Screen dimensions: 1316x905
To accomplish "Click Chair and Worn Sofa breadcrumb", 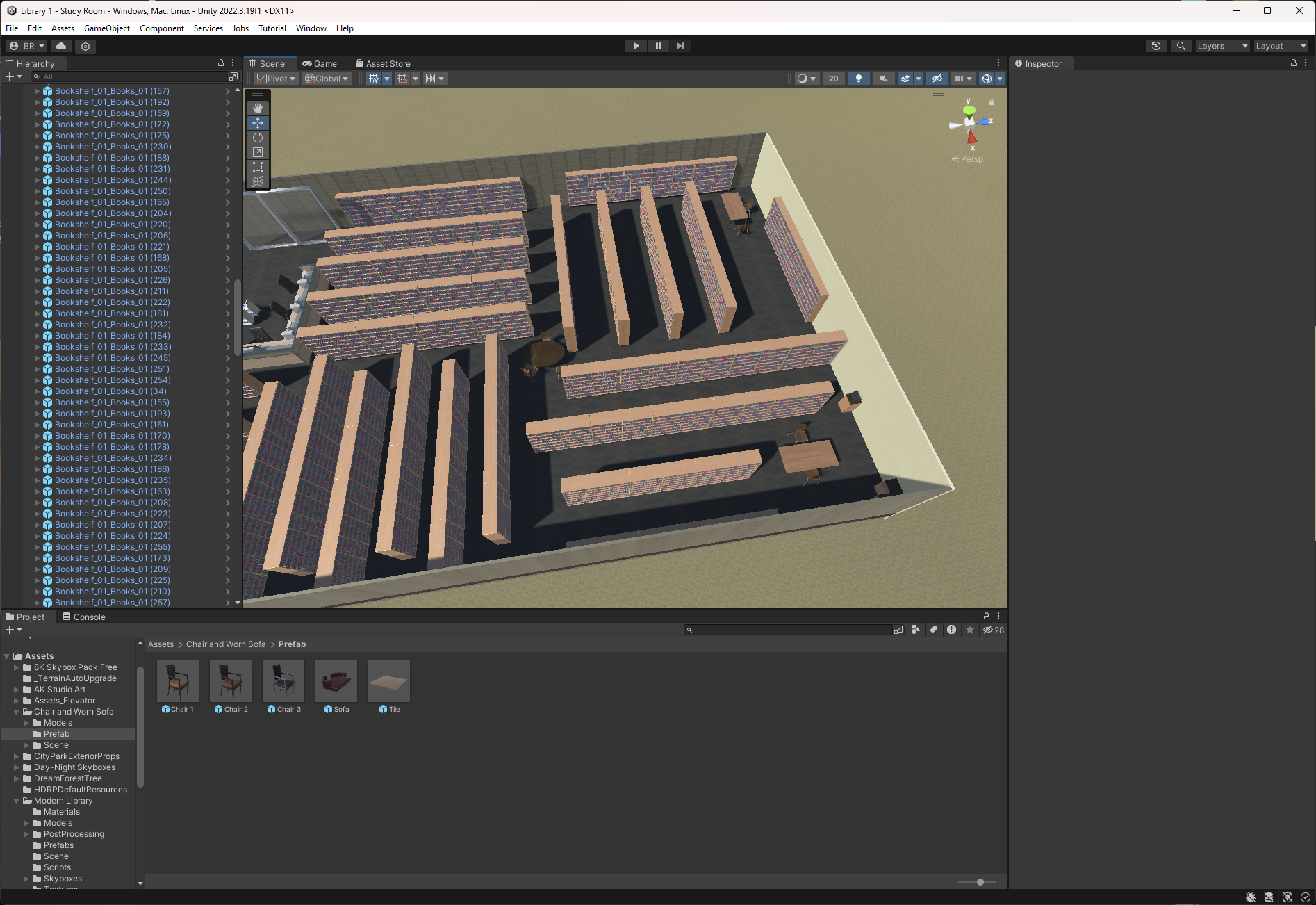I will tap(226, 644).
